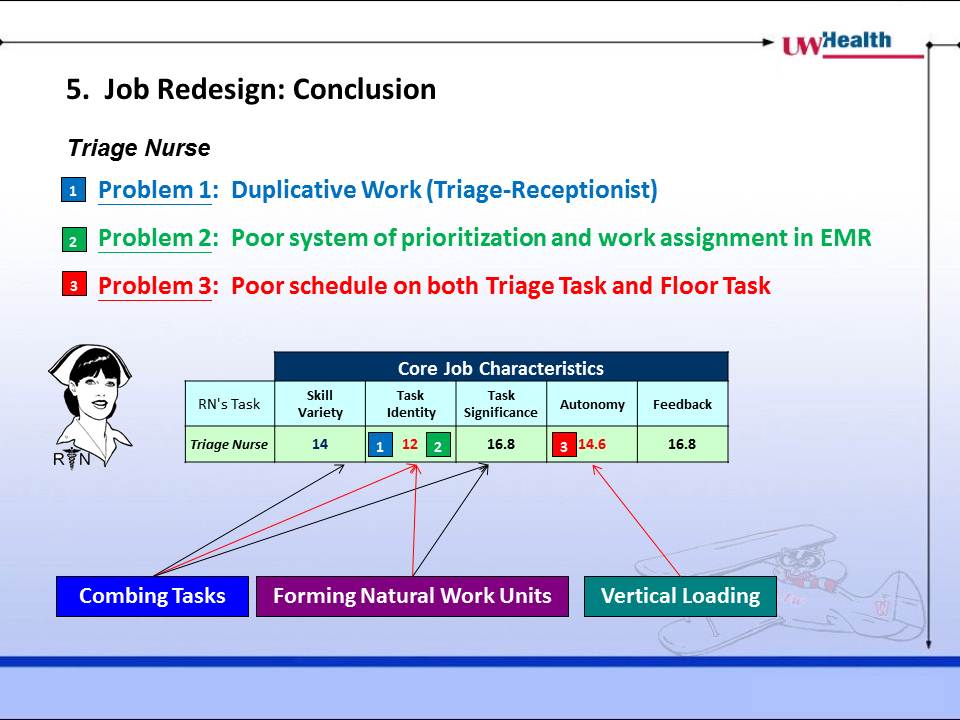The image size is (960, 720).
Task: Click the blue number 1 badge beside Problem 1
Action: click(x=73, y=190)
